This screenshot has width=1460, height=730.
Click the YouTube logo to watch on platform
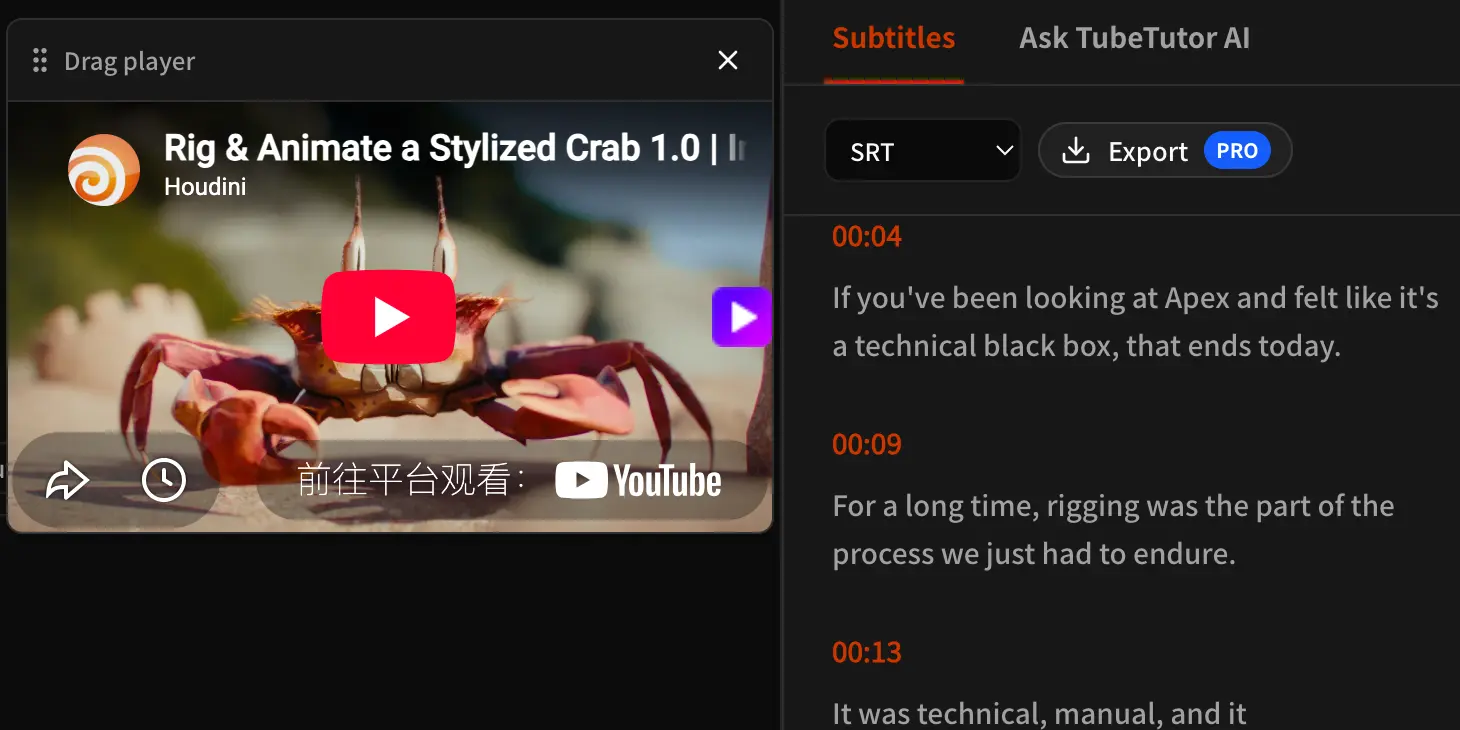(638, 481)
